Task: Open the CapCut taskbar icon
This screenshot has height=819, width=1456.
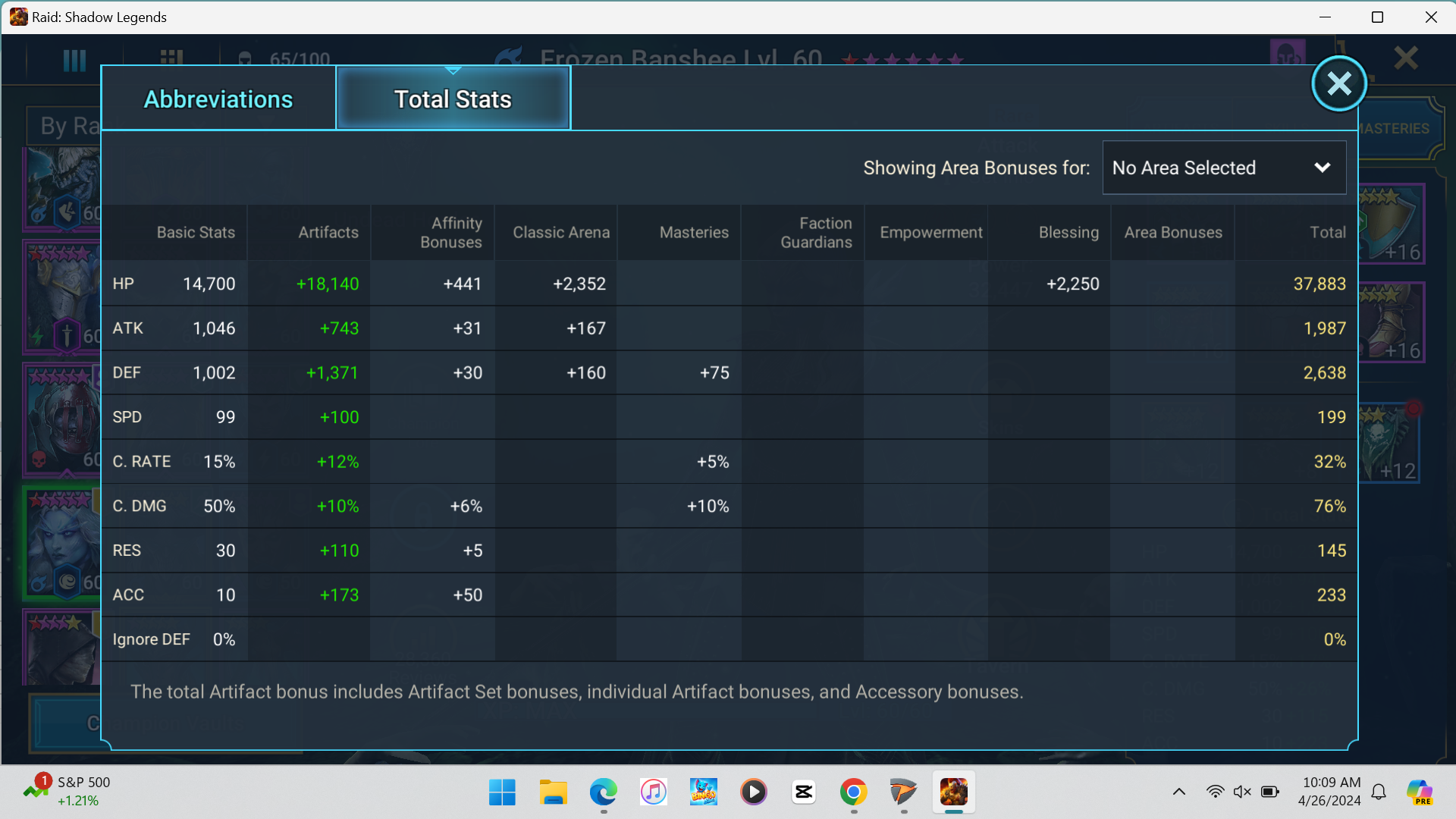Action: click(803, 792)
